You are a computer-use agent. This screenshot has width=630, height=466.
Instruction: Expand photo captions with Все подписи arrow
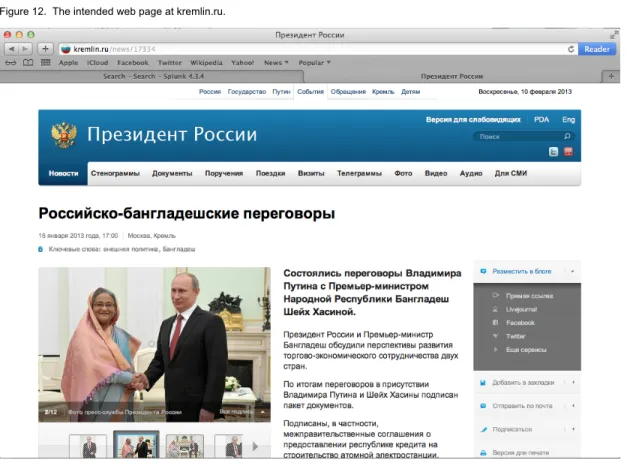tap(262, 412)
